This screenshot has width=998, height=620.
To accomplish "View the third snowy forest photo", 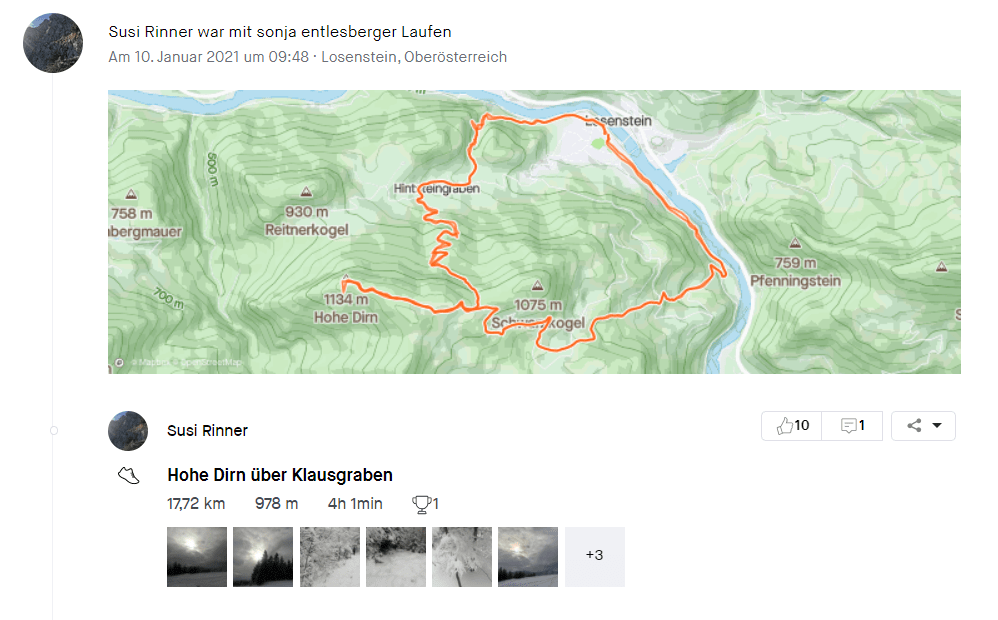I will (330, 556).
